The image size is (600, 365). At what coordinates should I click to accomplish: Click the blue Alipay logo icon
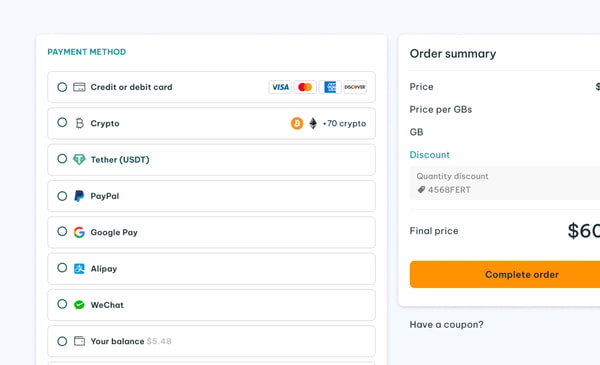click(79, 269)
